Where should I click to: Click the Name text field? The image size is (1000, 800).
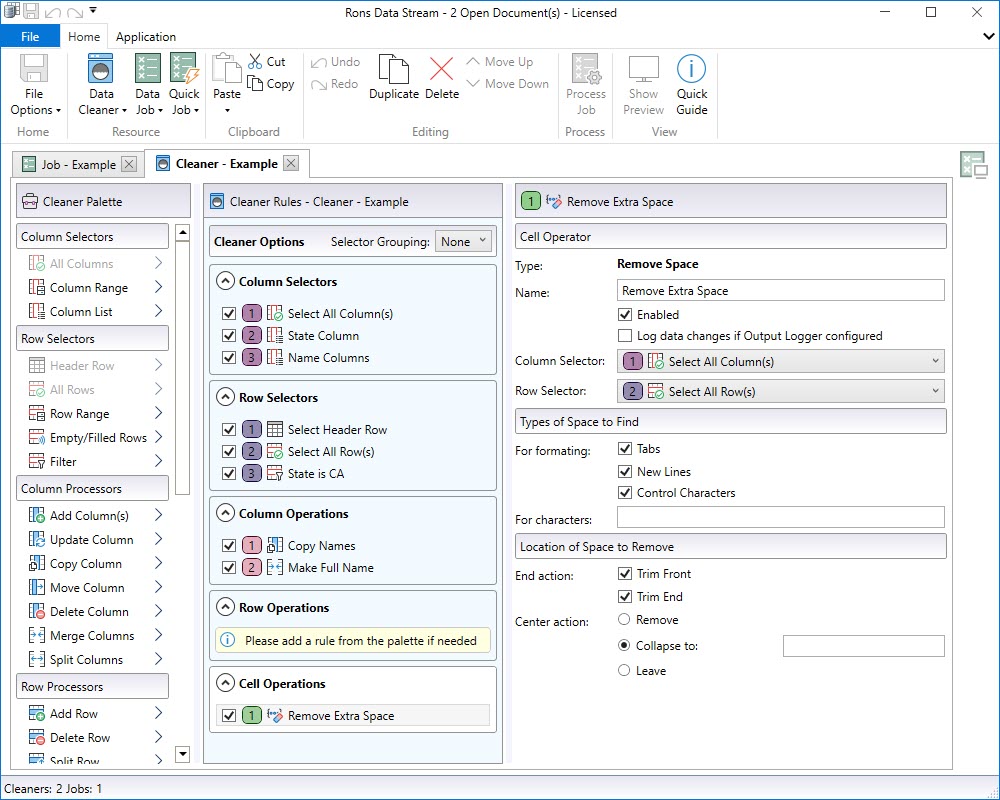click(x=780, y=291)
